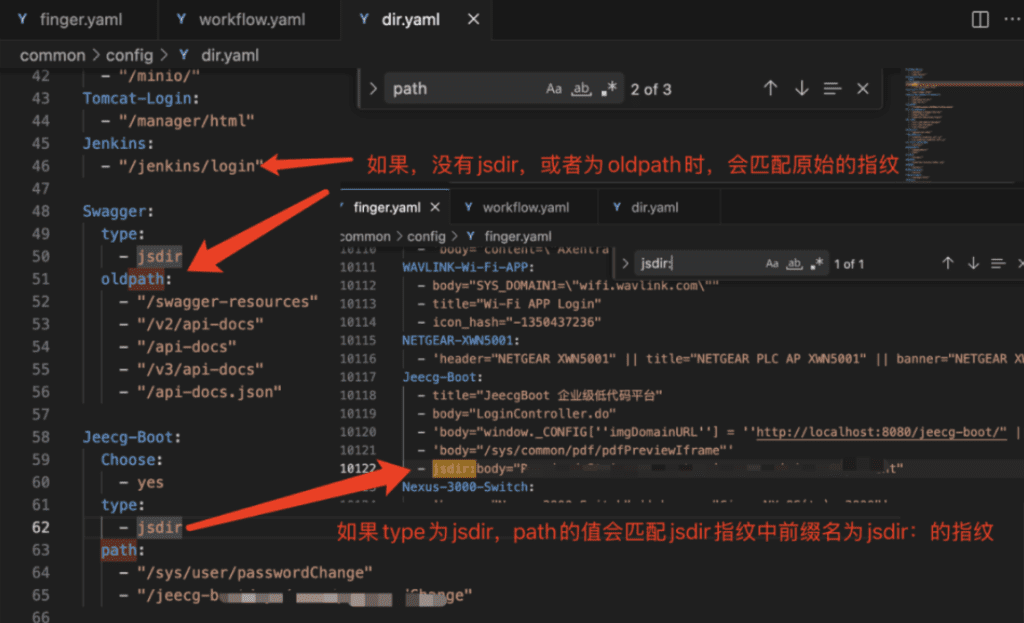Go to previous match in jsdir: search
1024x623 pixels.
pos(948,263)
